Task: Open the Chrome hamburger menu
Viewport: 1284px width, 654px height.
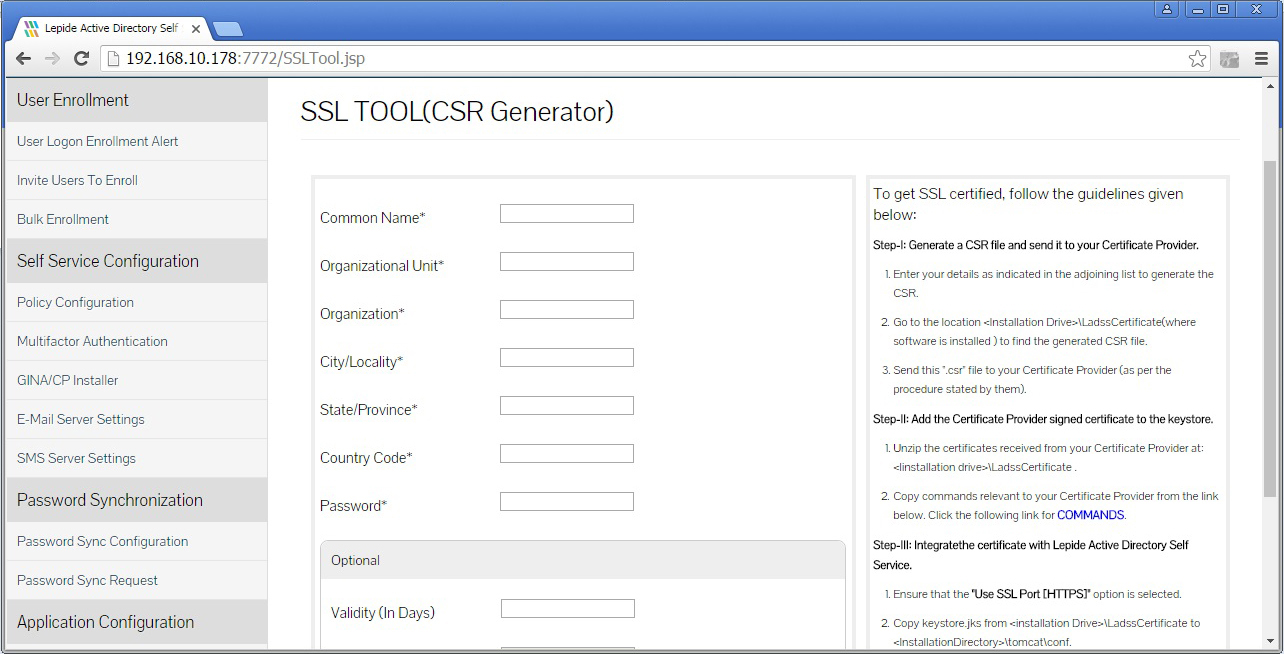Action: pyautogui.click(x=1261, y=59)
